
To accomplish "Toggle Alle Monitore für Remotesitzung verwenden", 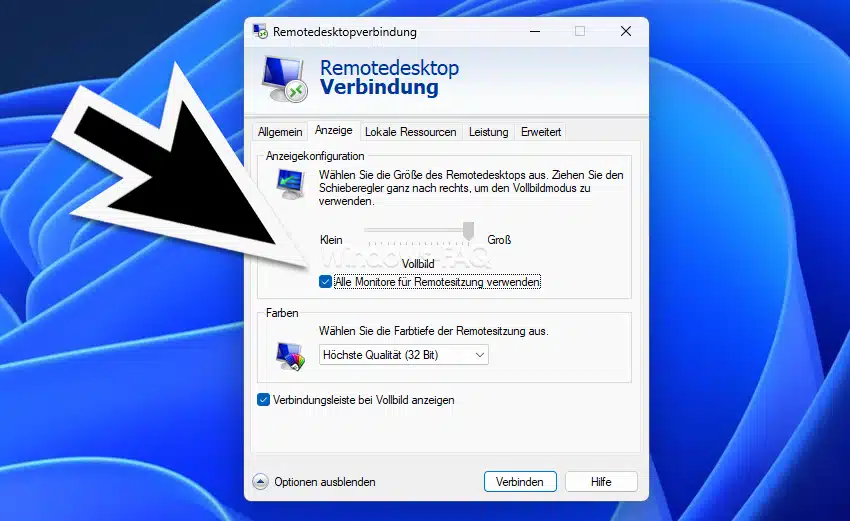I will click(326, 283).
